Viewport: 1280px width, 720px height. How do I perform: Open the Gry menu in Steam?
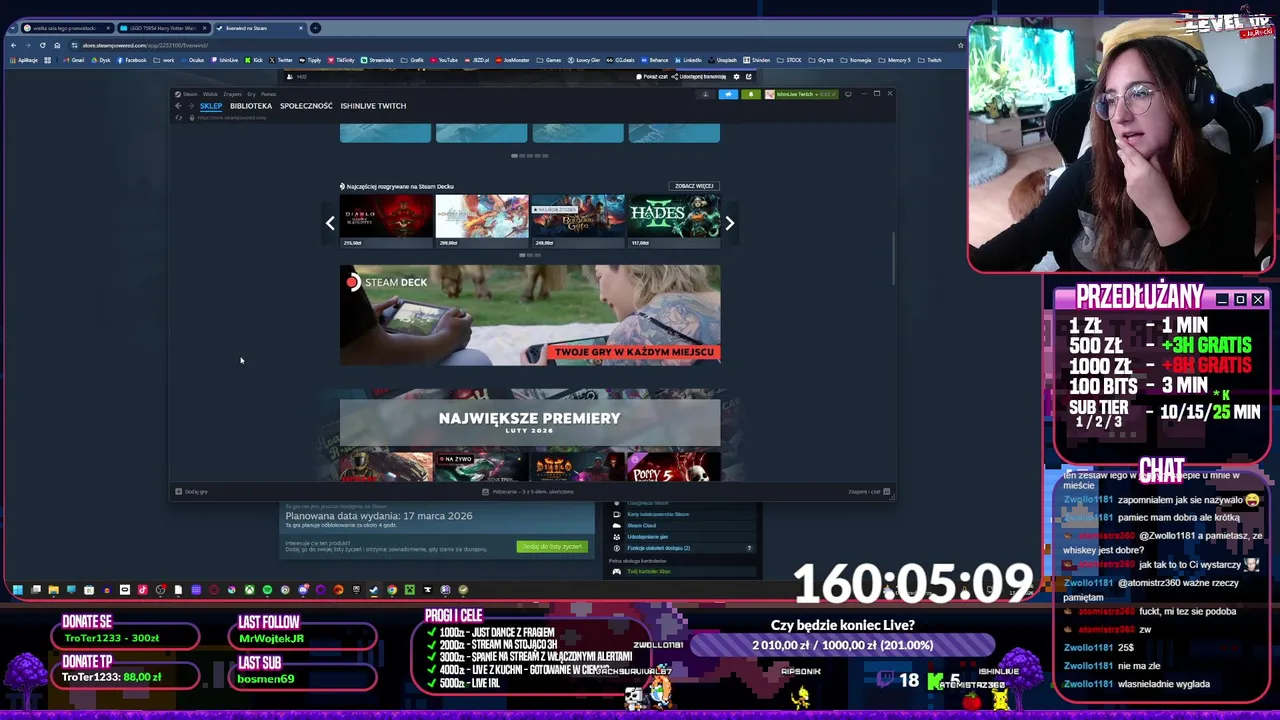[x=251, y=94]
